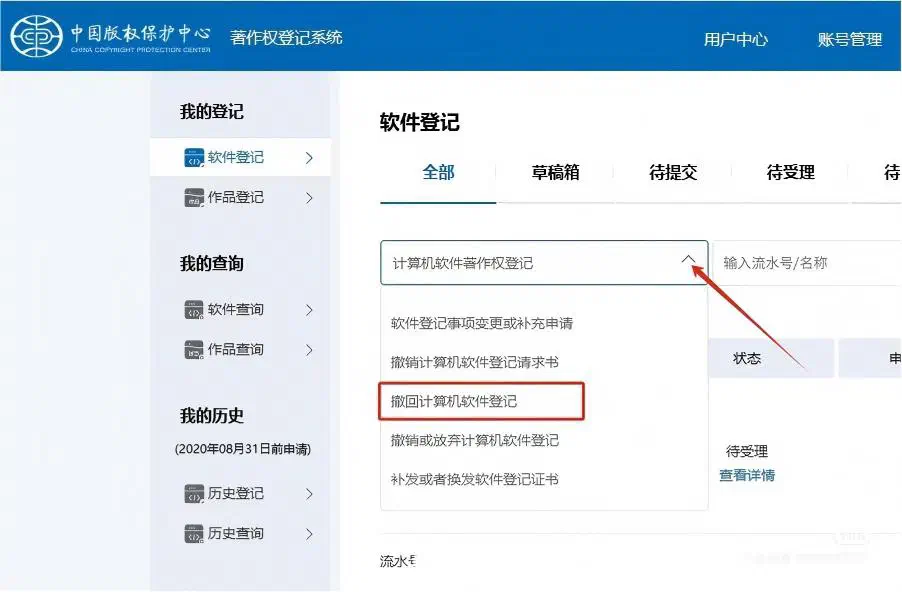The height and width of the screenshot is (592, 902).
Task: Open 作品登记 in the sidebar
Action: tap(240, 198)
